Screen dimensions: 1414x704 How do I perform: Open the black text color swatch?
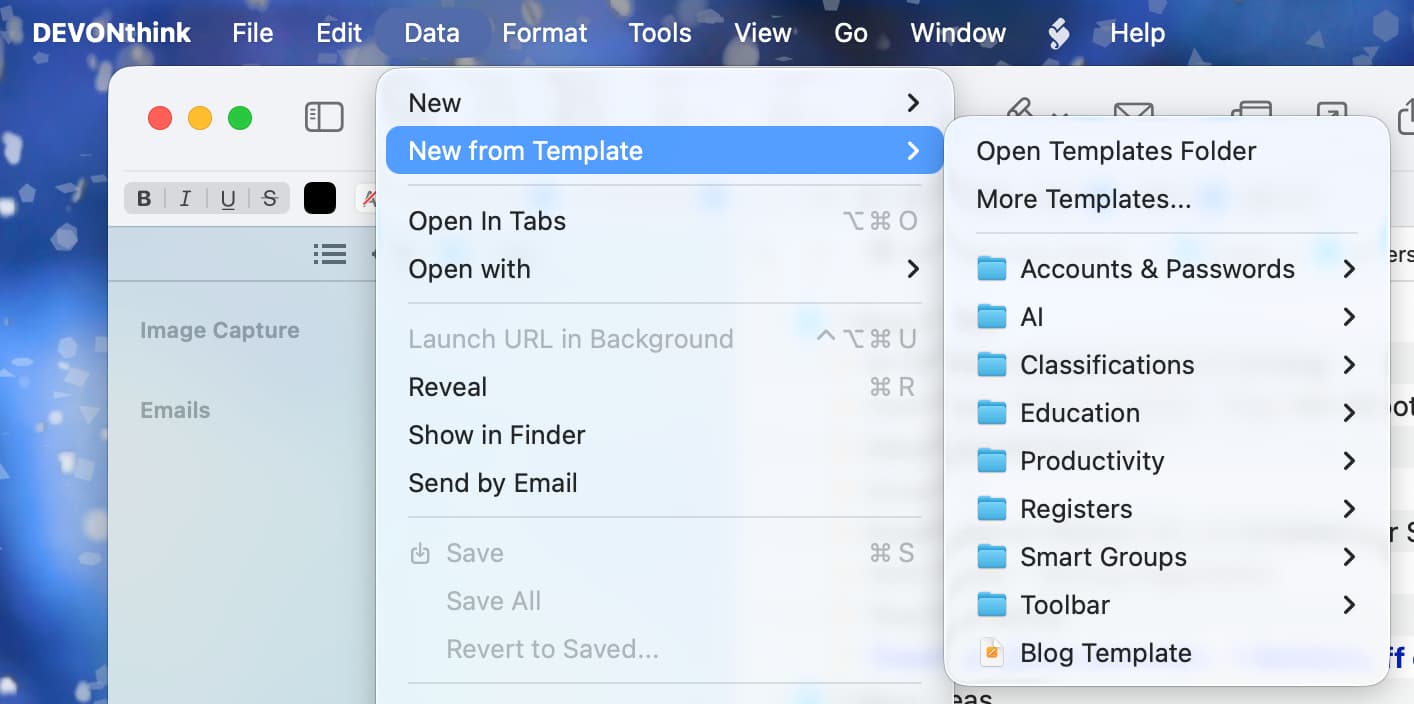click(320, 198)
